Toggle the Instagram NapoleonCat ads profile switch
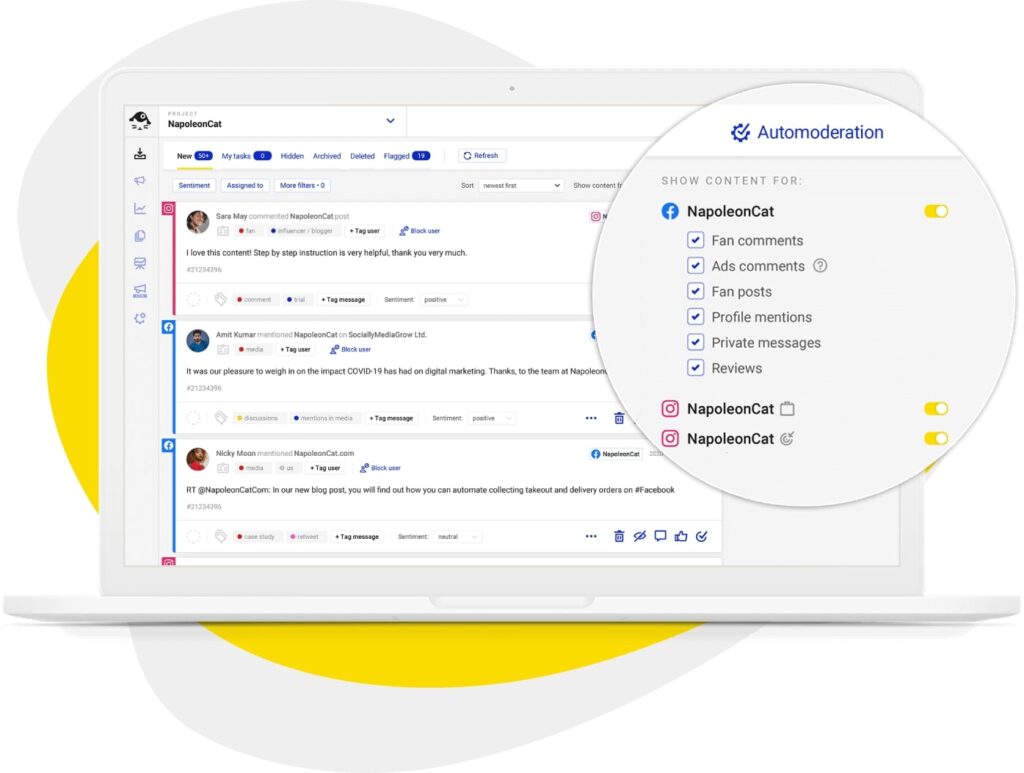1024x773 pixels. point(936,438)
